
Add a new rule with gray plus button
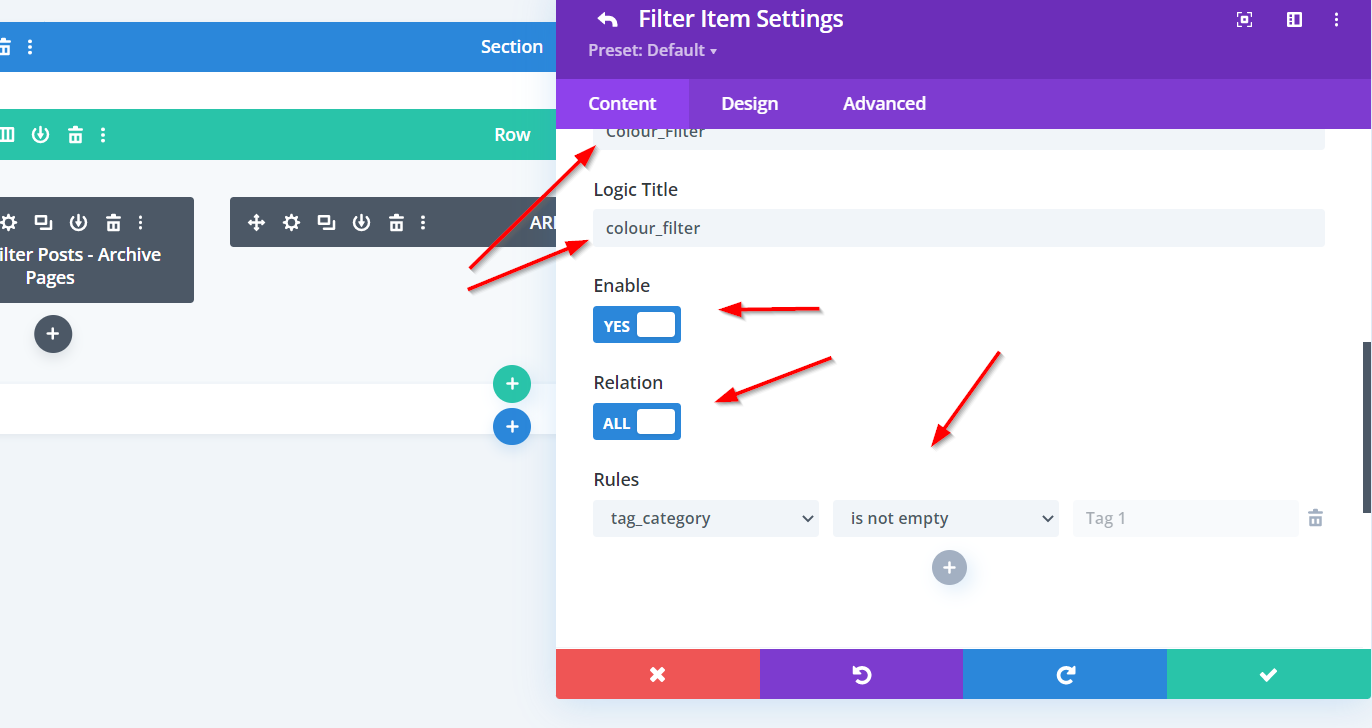coord(949,568)
